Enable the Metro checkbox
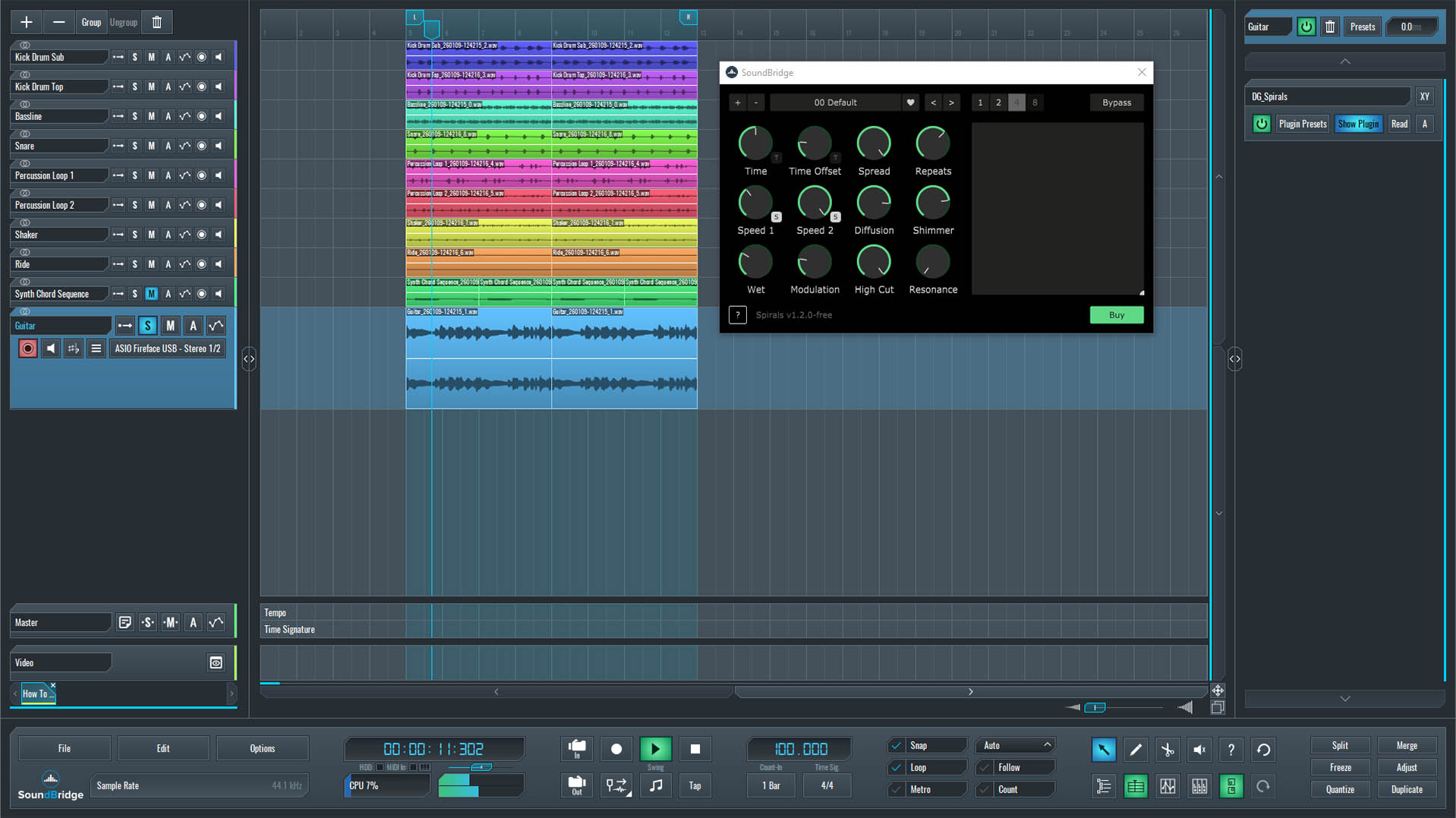The width and height of the screenshot is (1456, 818). coord(897,790)
